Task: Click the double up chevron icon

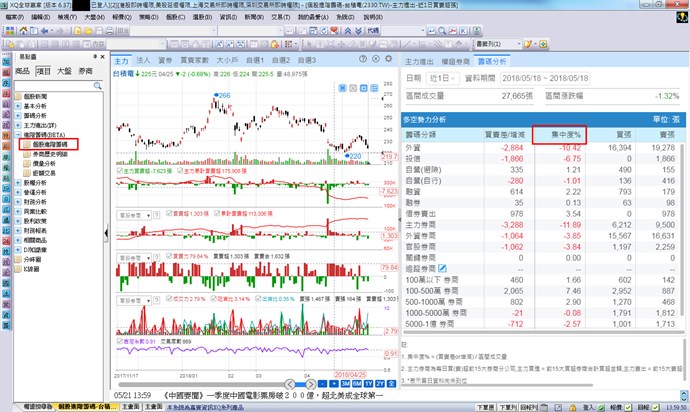Action: point(348,31)
